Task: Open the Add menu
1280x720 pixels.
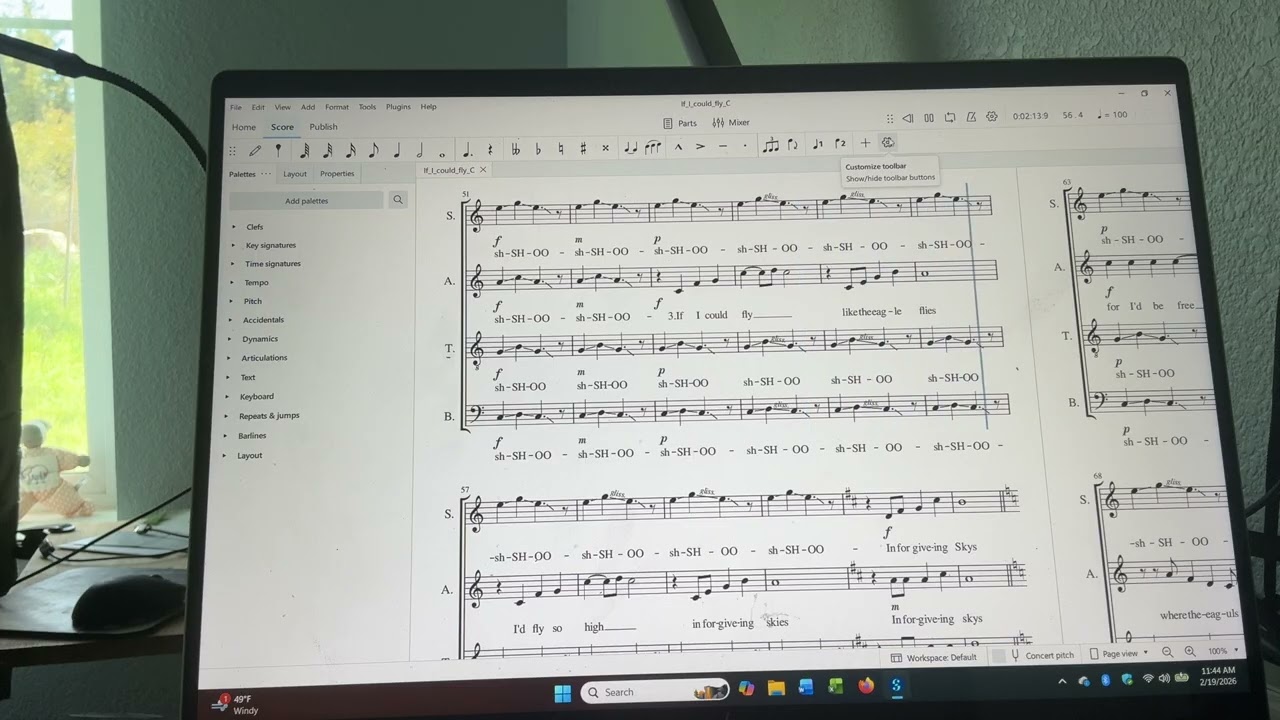Action: pyautogui.click(x=308, y=107)
